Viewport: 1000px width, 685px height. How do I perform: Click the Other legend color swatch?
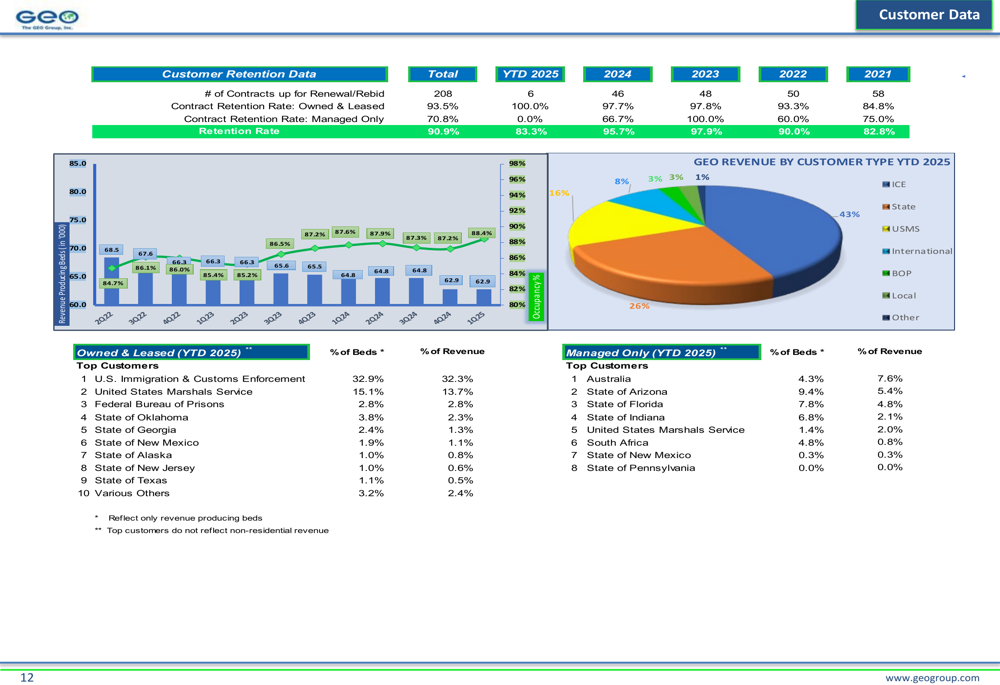pyautogui.click(x=886, y=318)
